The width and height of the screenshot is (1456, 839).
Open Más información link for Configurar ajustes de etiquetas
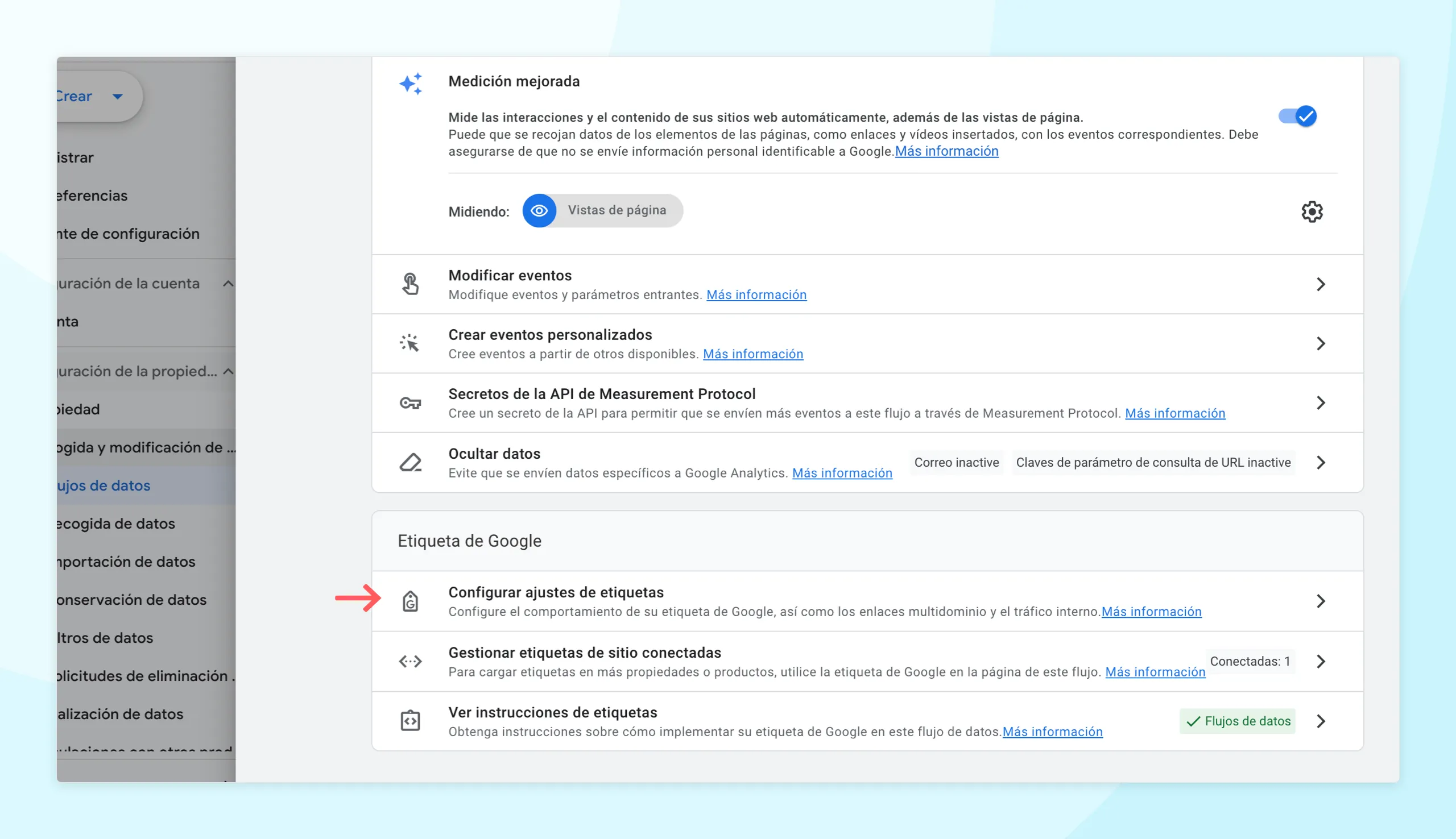(x=1151, y=612)
